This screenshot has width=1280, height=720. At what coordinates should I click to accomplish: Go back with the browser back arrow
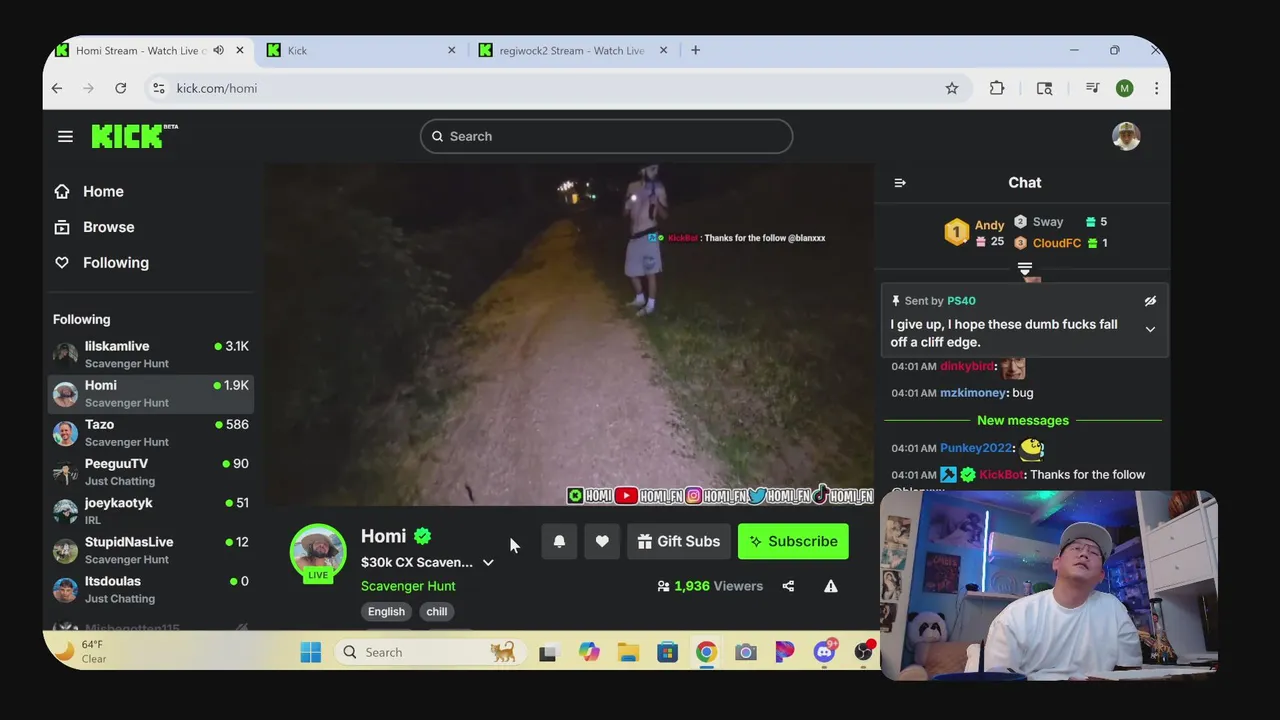(57, 88)
